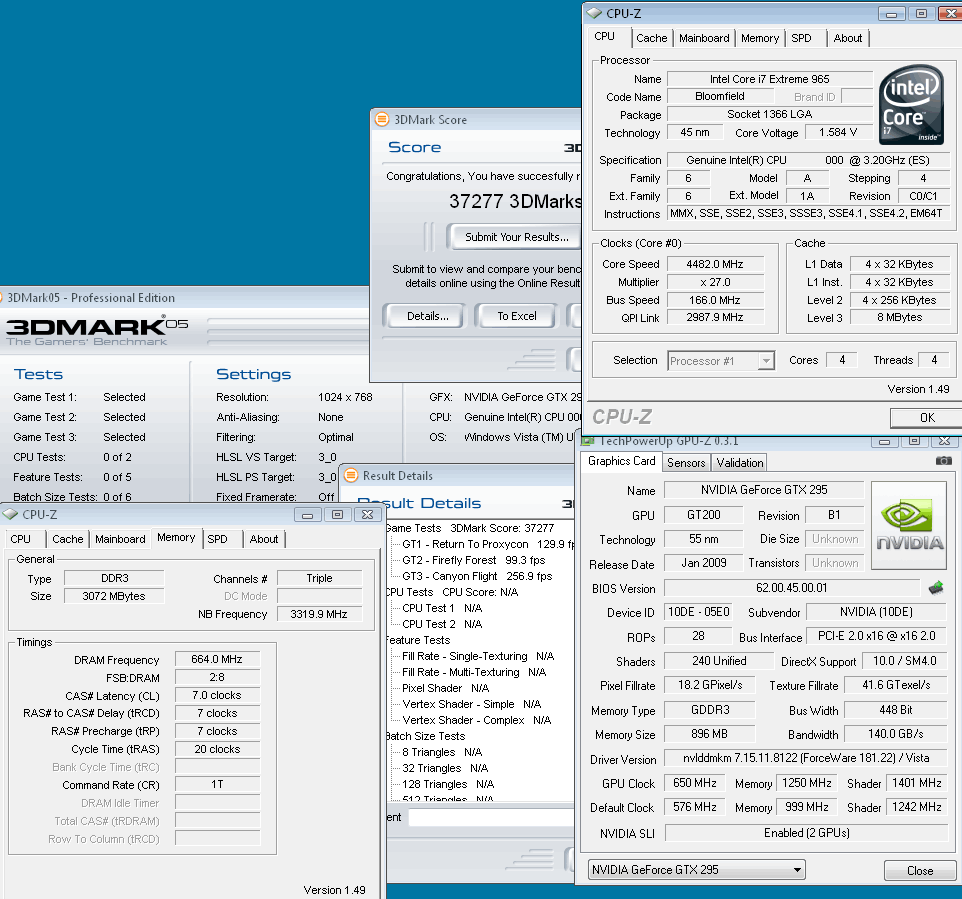This screenshot has height=899, width=962.
Task: Open About tab in top CPU-Z window
Action: coord(848,38)
